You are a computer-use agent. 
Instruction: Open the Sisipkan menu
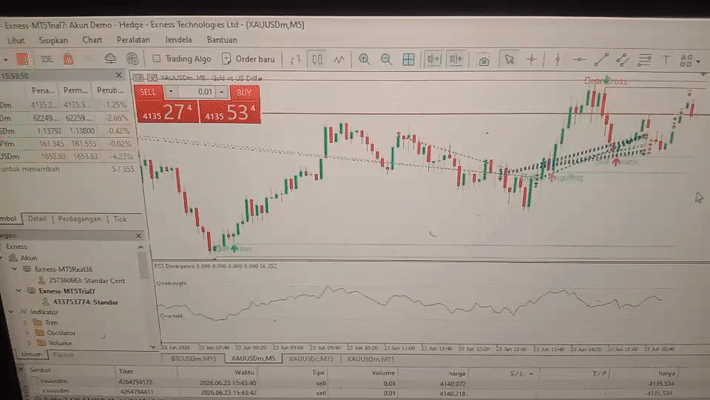[x=53, y=40]
